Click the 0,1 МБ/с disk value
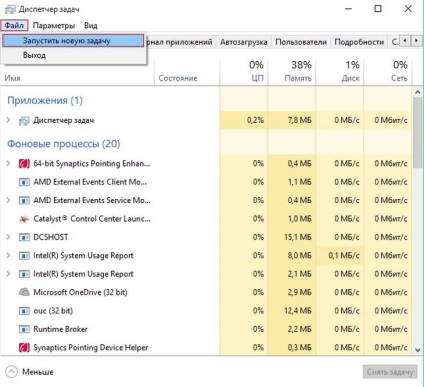The width and height of the screenshot is (424, 387). [x=344, y=256]
